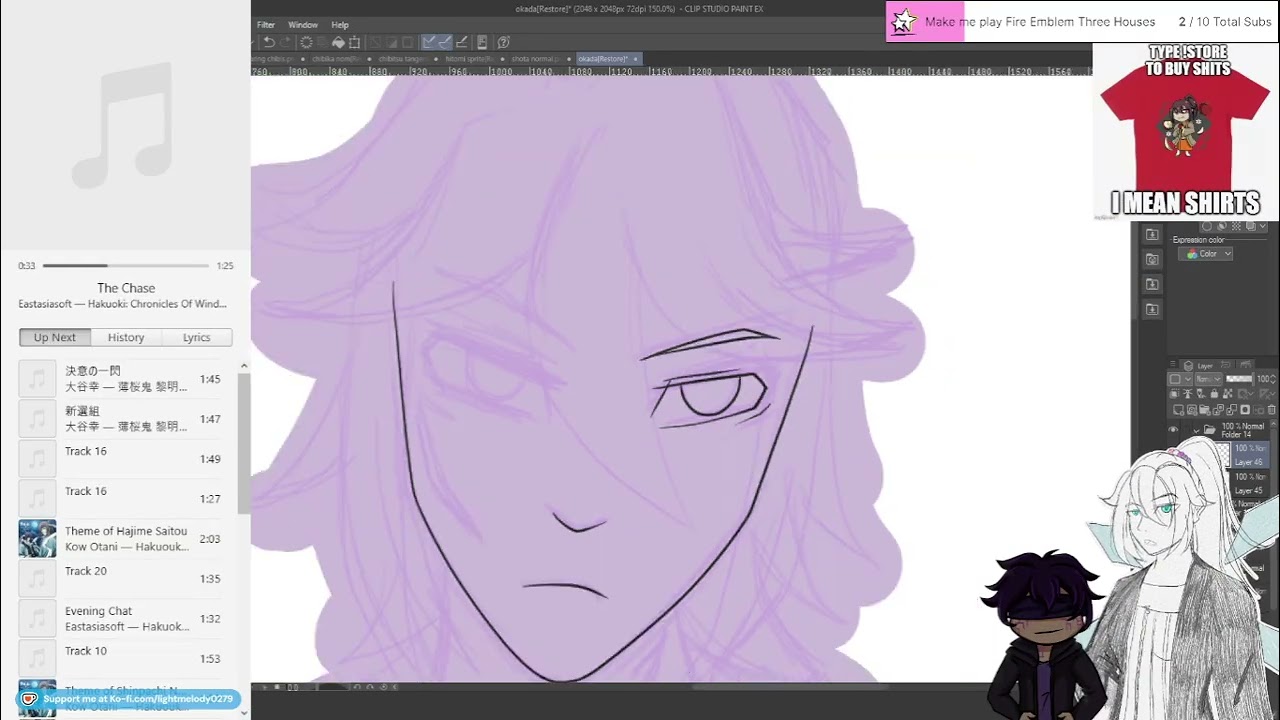
Task: Switch to History tab in music player
Action: [126, 337]
